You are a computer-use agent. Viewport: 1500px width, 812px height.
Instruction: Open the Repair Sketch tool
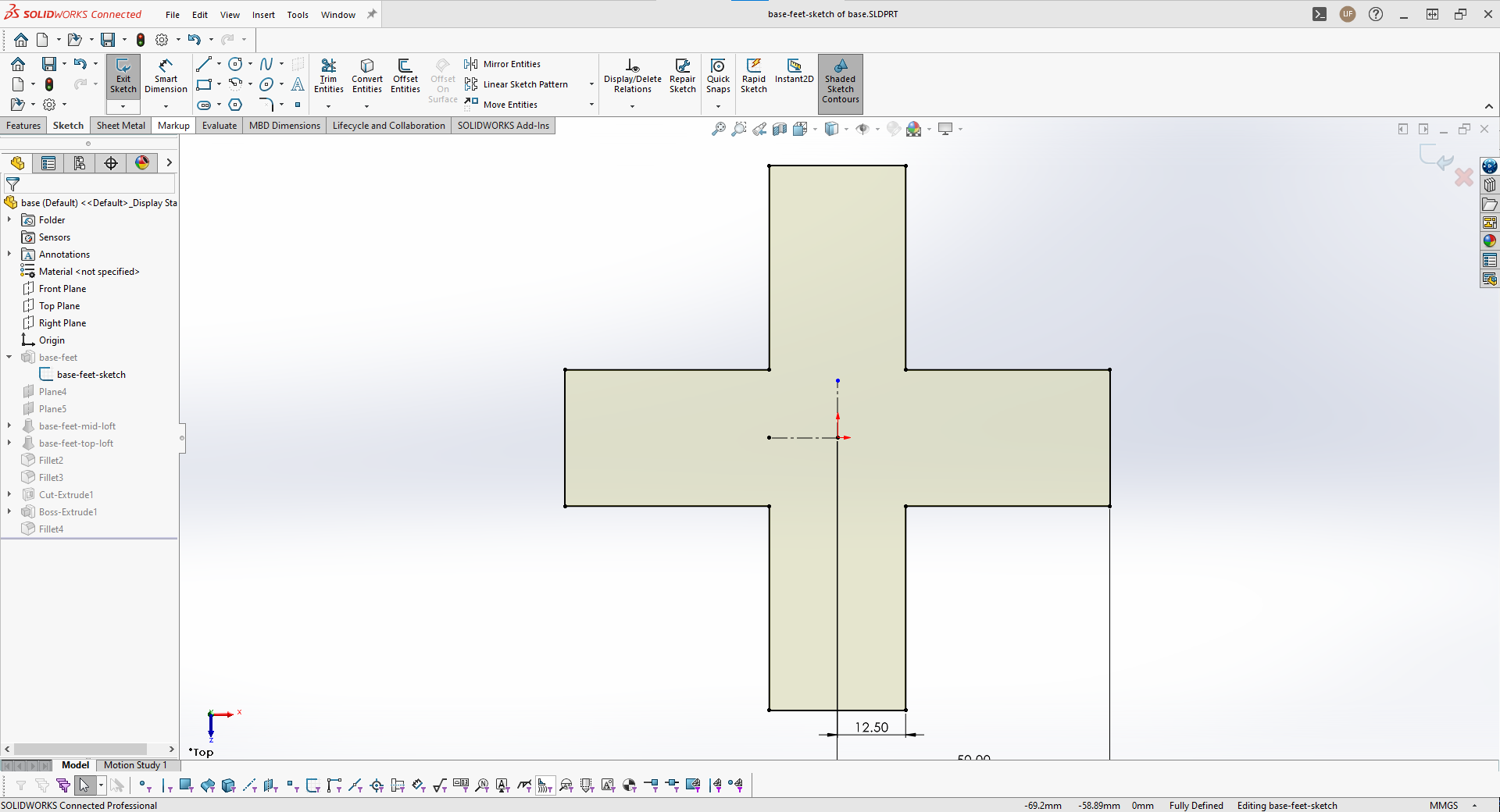click(x=682, y=77)
